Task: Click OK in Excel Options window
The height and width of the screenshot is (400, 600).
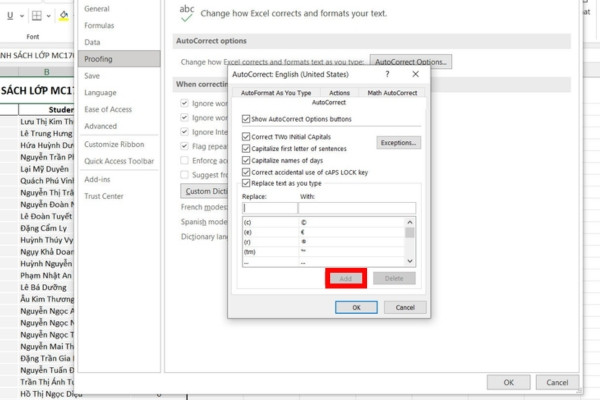Action: click(x=509, y=382)
